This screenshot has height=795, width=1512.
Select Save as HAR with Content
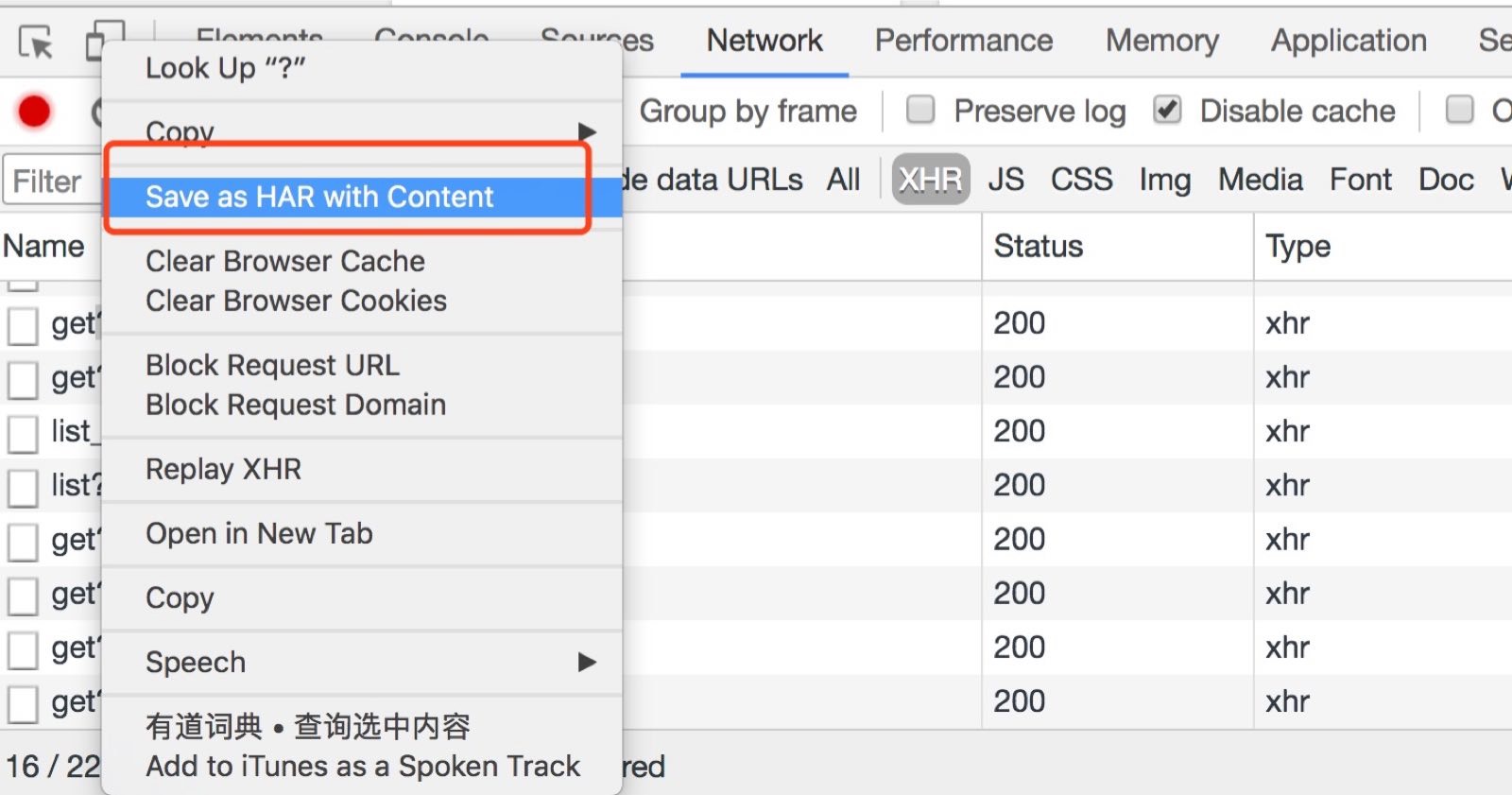click(319, 197)
